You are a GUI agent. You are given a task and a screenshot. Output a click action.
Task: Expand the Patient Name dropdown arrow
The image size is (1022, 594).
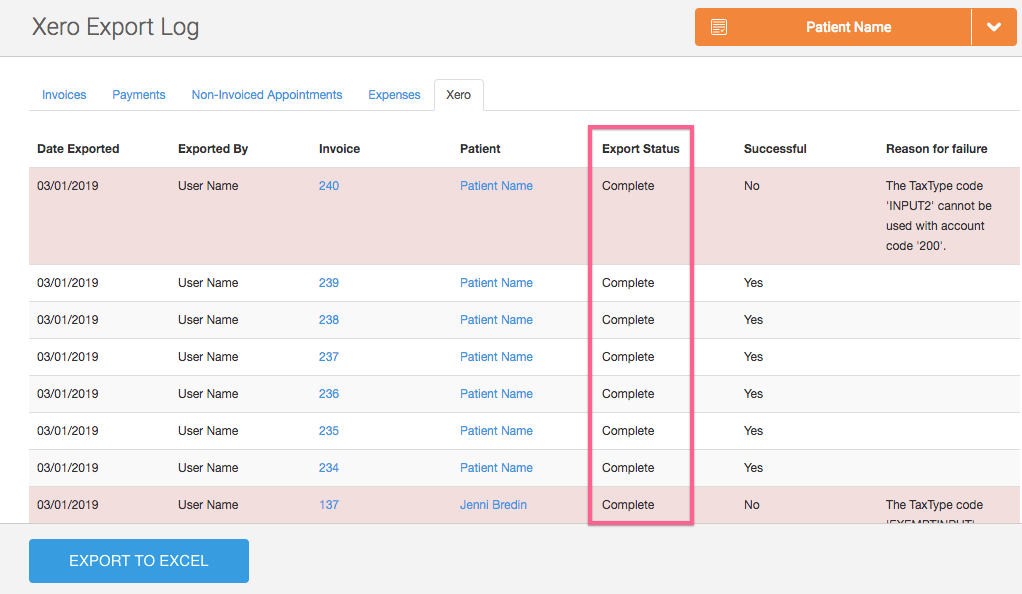pos(993,28)
